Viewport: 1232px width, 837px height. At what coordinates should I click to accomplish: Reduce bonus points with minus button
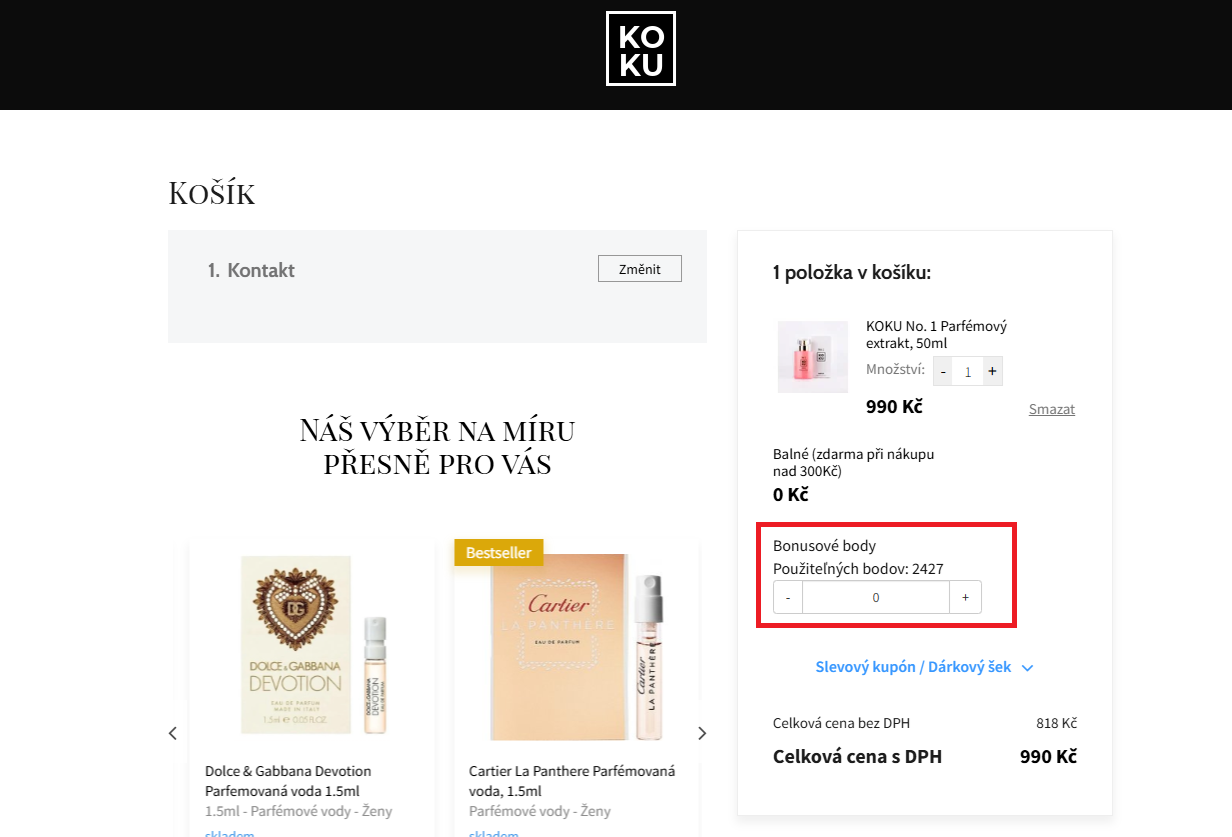pos(788,597)
